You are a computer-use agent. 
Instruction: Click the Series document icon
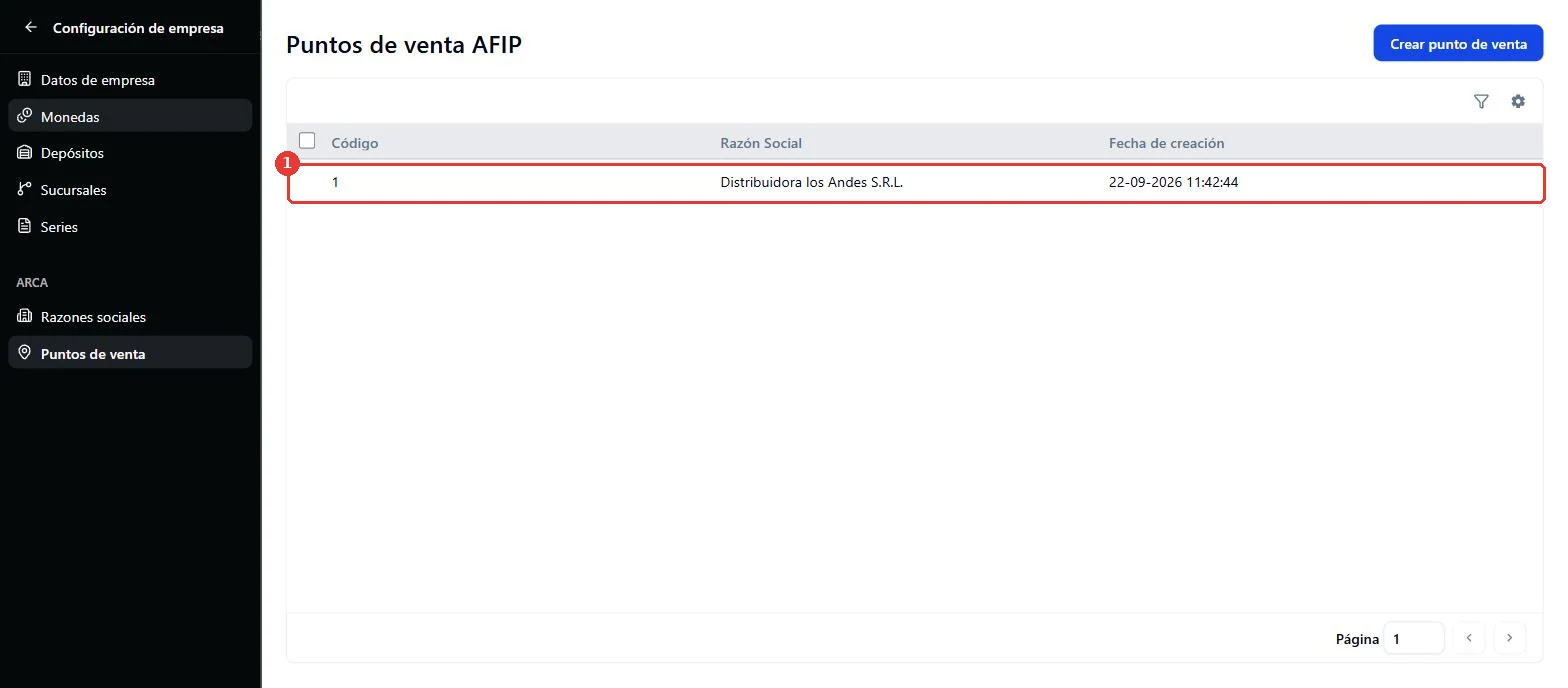pos(25,227)
